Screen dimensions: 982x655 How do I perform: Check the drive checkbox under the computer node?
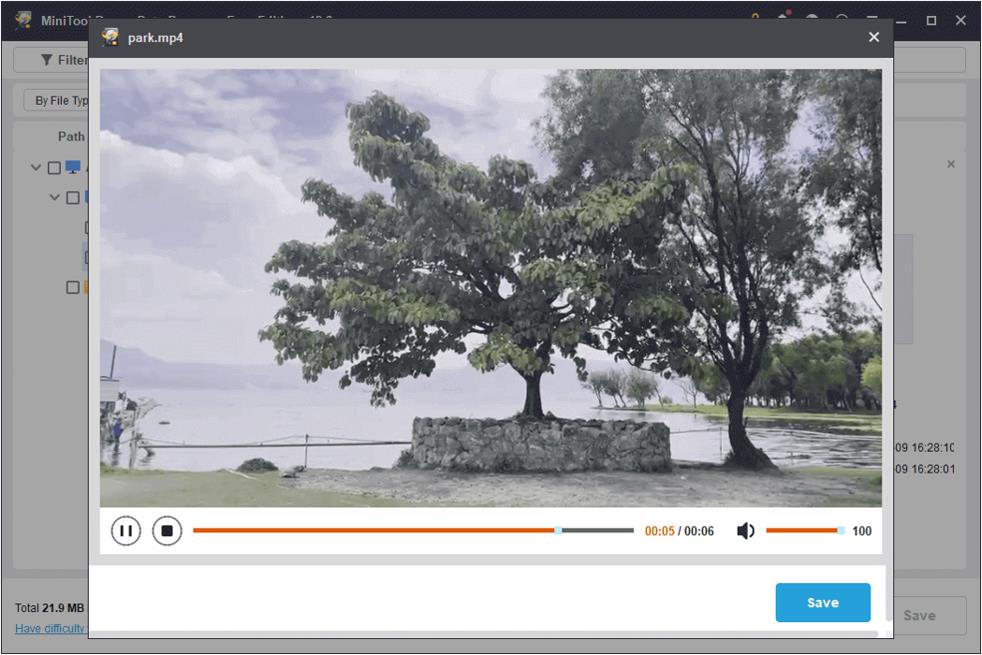pyautogui.click(x=72, y=197)
